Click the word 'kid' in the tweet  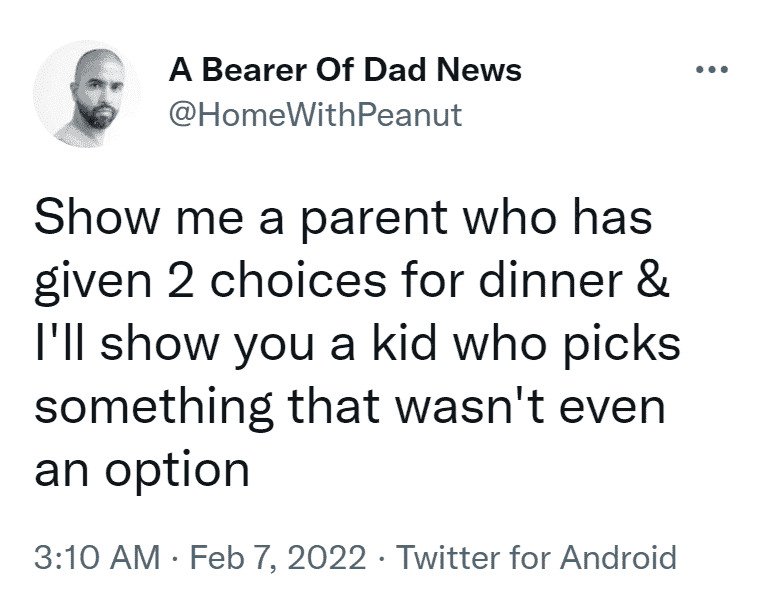(405, 344)
